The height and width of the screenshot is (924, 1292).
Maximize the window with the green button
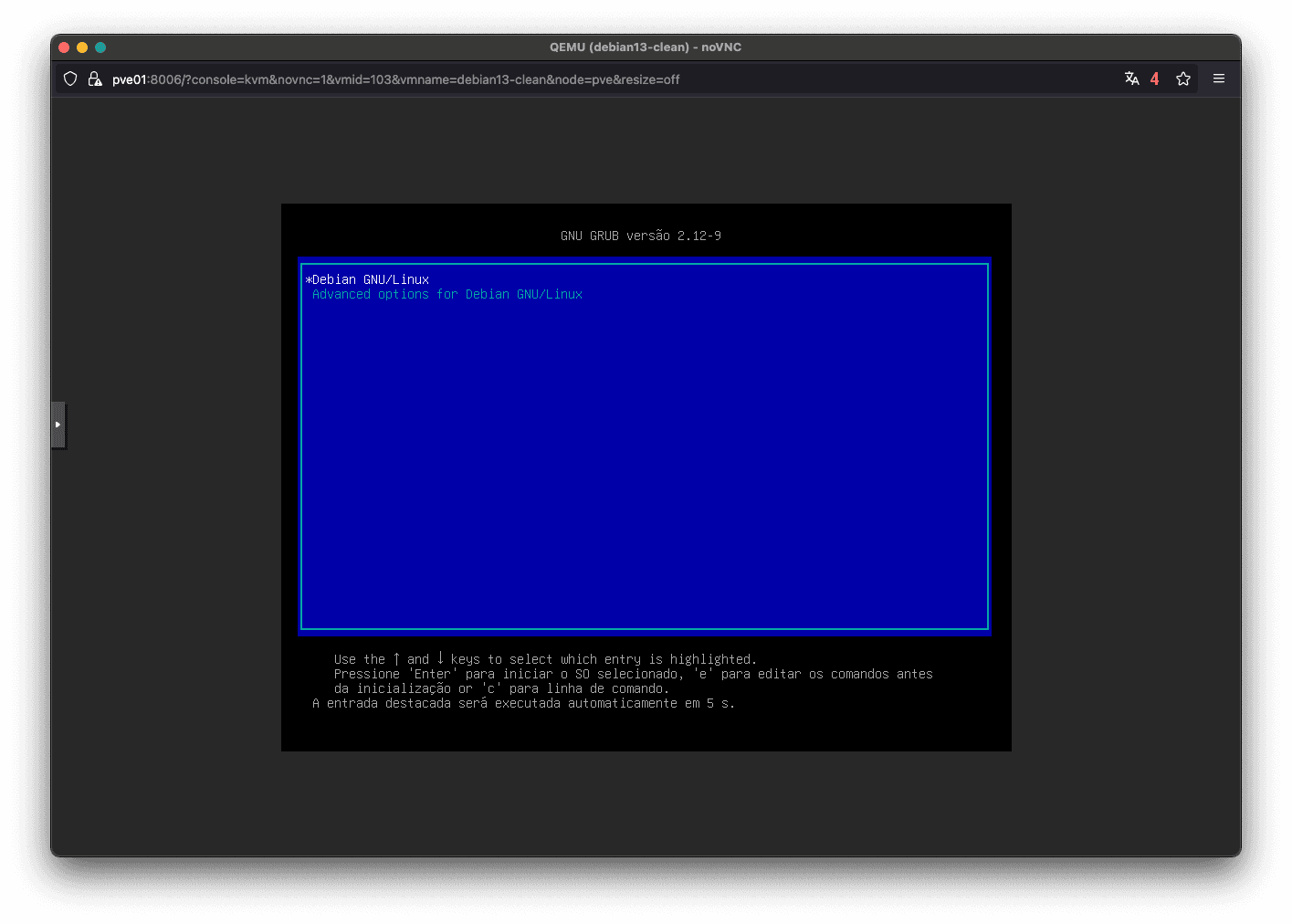100,47
